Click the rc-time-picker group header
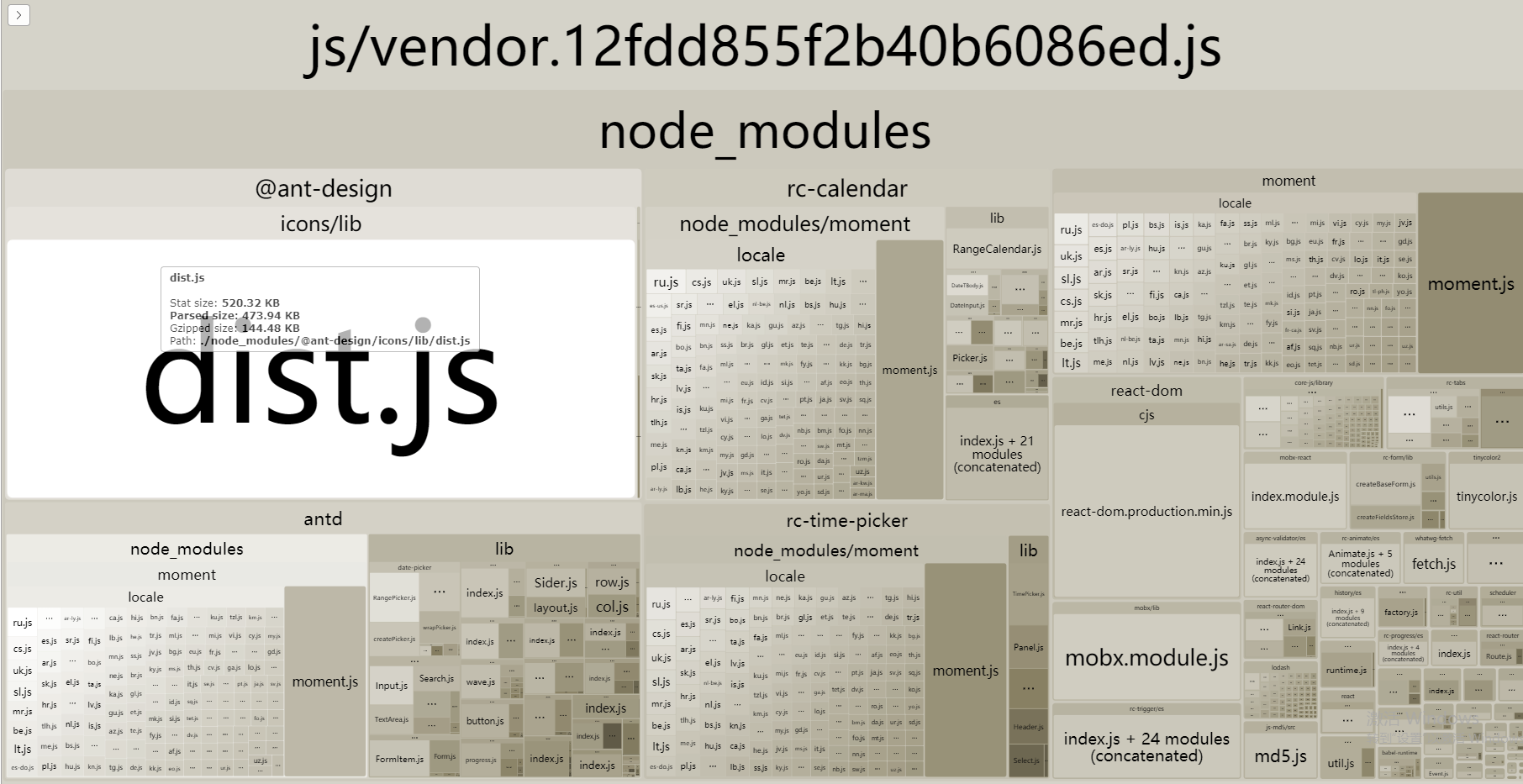The height and width of the screenshot is (784, 1523). (x=846, y=520)
